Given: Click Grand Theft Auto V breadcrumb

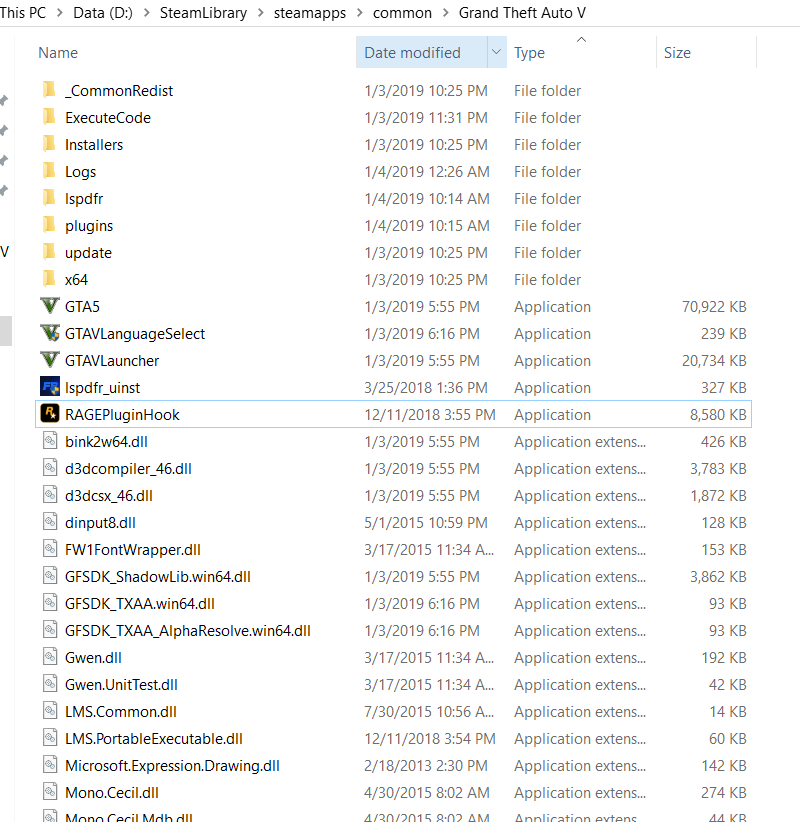Looking at the screenshot, I should click(522, 13).
